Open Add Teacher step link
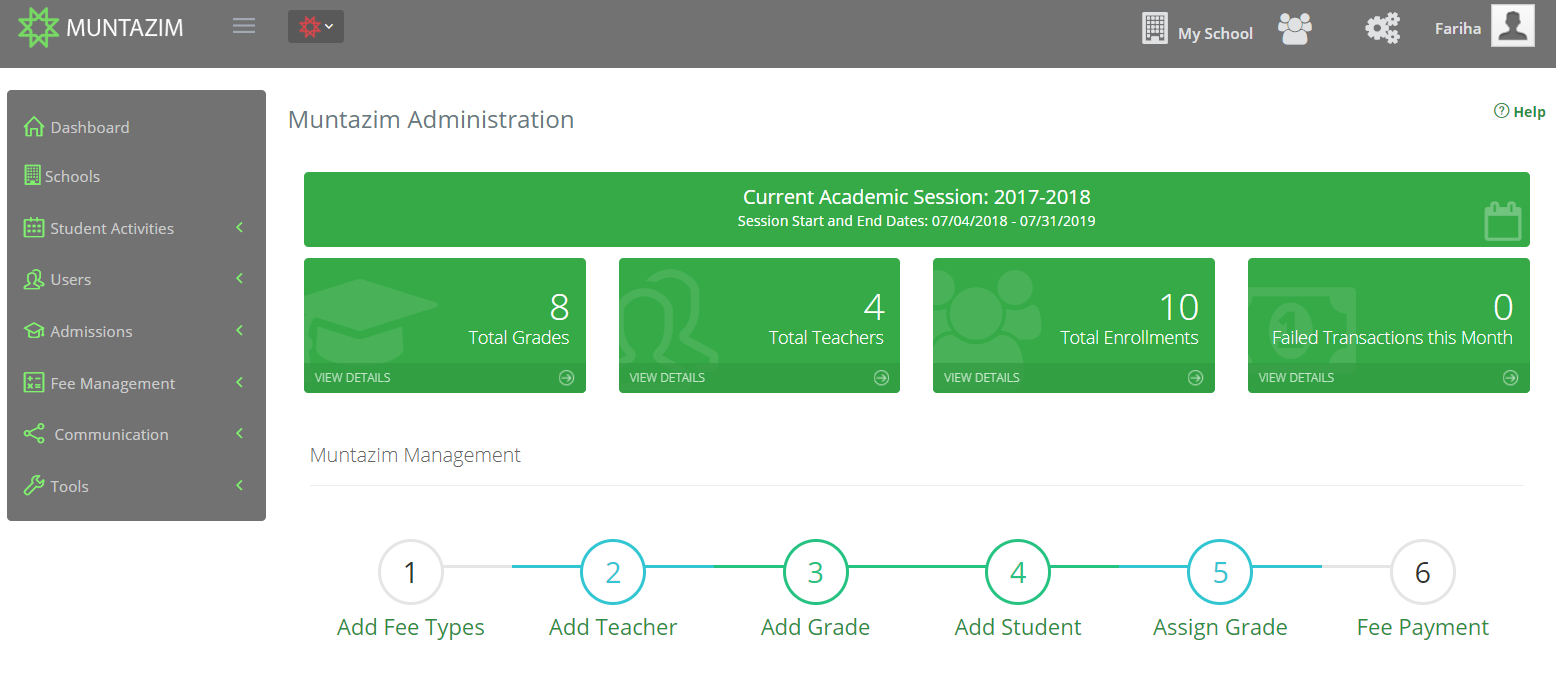Screen dimensions: 1556x673 click(613, 627)
